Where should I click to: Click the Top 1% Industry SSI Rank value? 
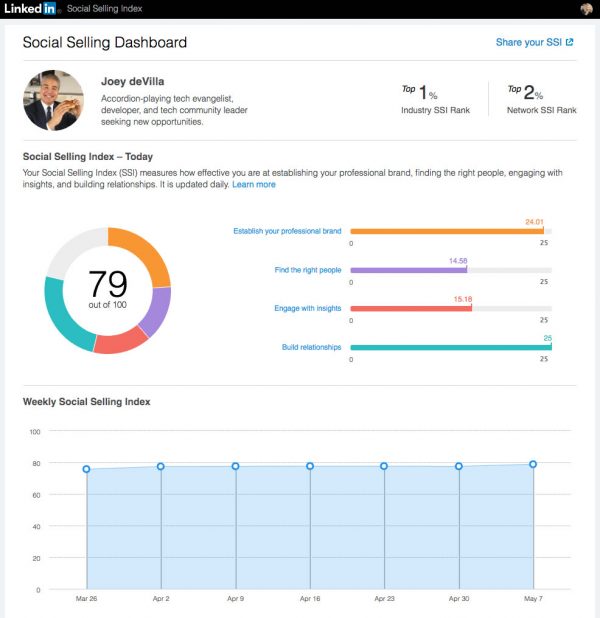point(420,92)
